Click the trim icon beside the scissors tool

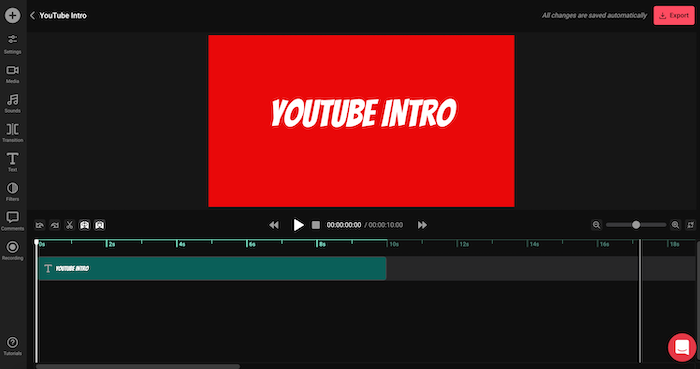pyautogui.click(x=84, y=225)
